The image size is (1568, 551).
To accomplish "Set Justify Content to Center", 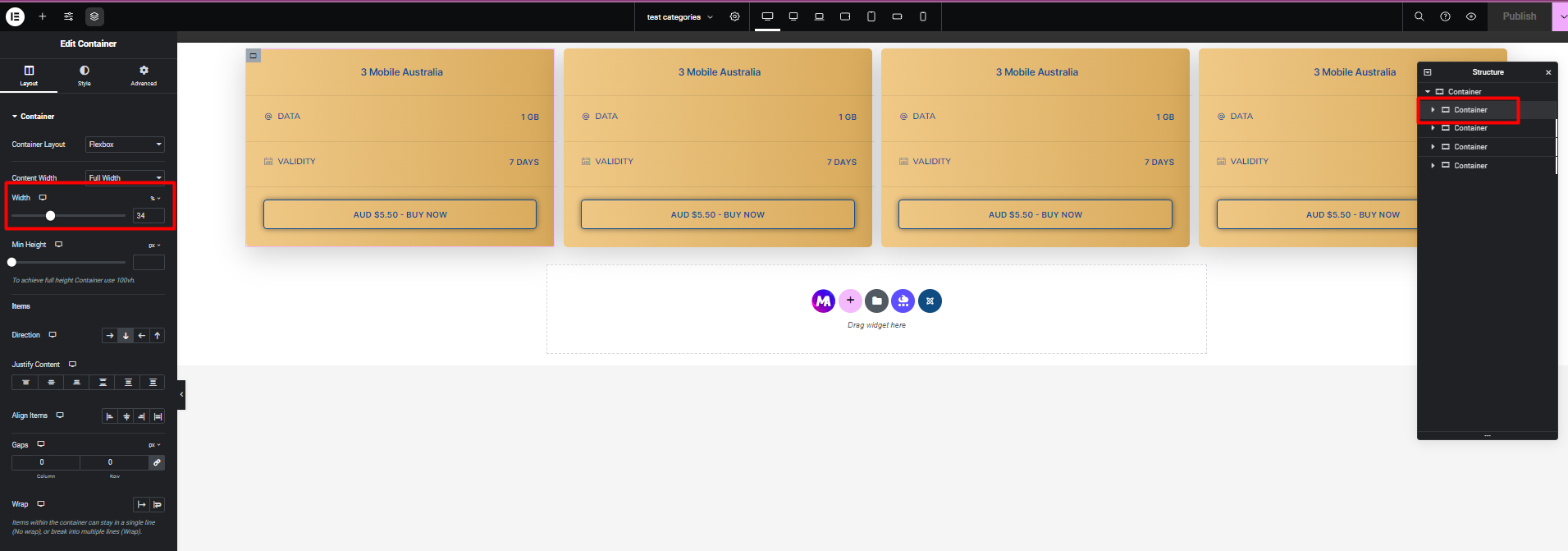I will pyautogui.click(x=51, y=383).
